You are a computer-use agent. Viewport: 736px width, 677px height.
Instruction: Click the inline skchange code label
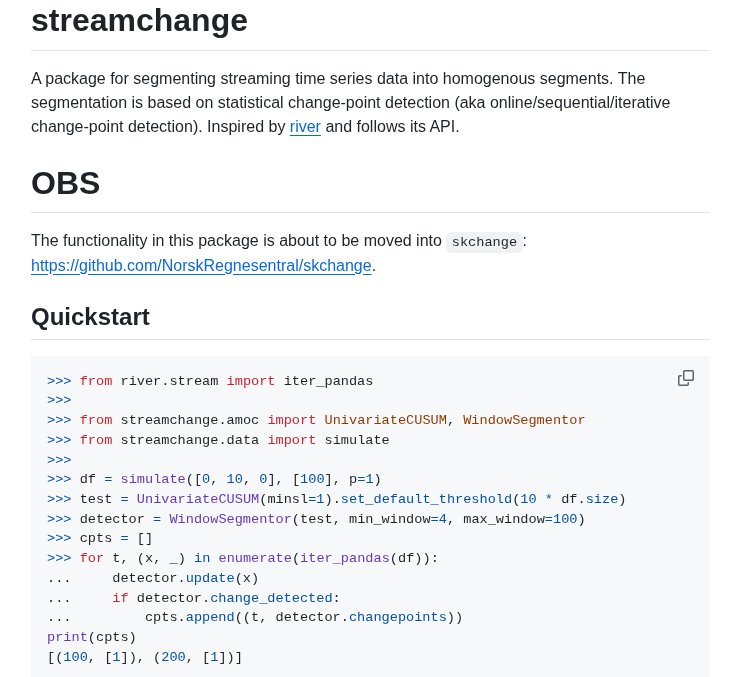pos(484,242)
